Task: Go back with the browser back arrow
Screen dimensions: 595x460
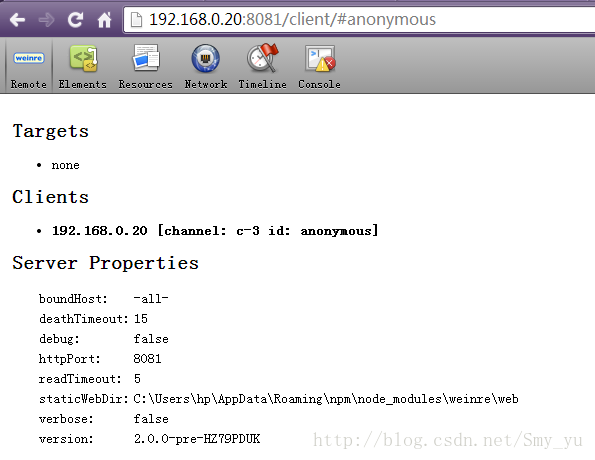Action: coord(17,19)
